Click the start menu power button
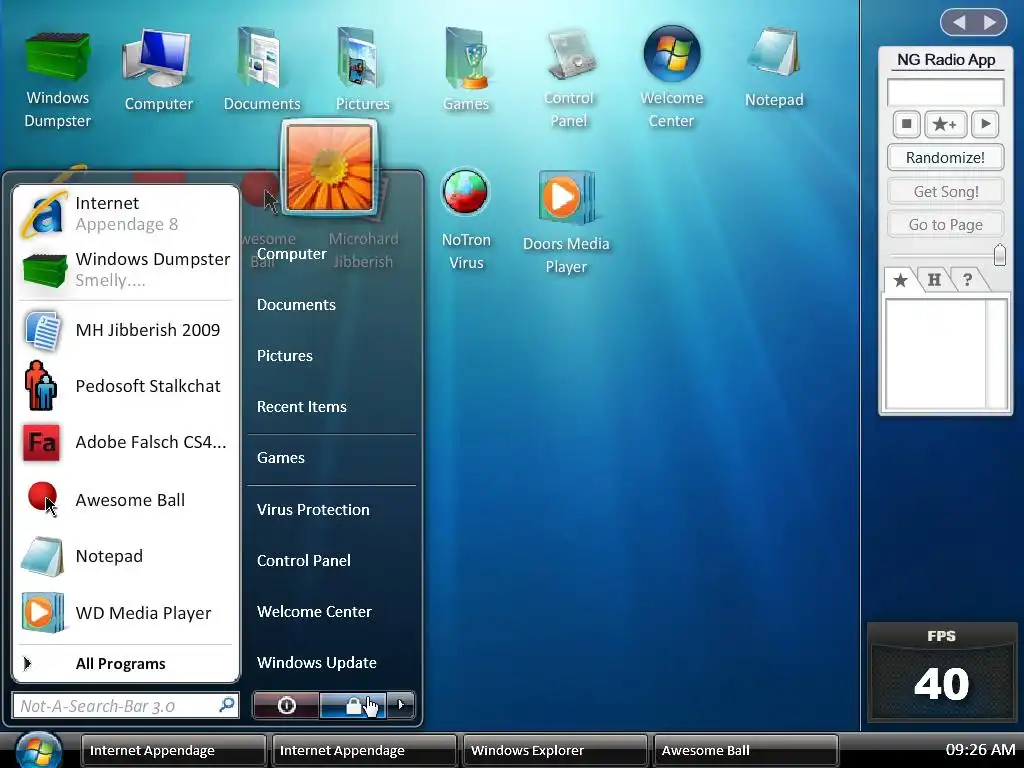 click(x=286, y=705)
